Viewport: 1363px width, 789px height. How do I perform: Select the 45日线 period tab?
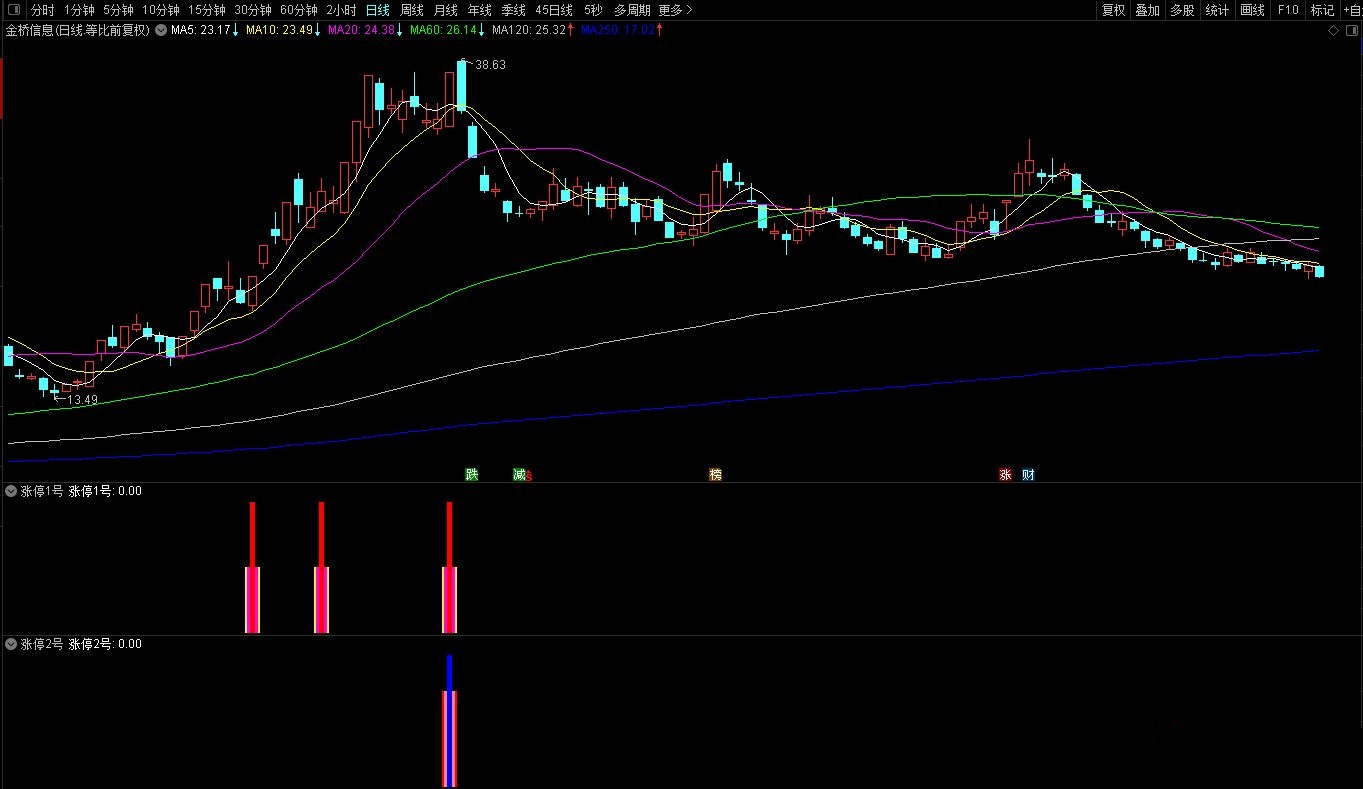point(554,10)
